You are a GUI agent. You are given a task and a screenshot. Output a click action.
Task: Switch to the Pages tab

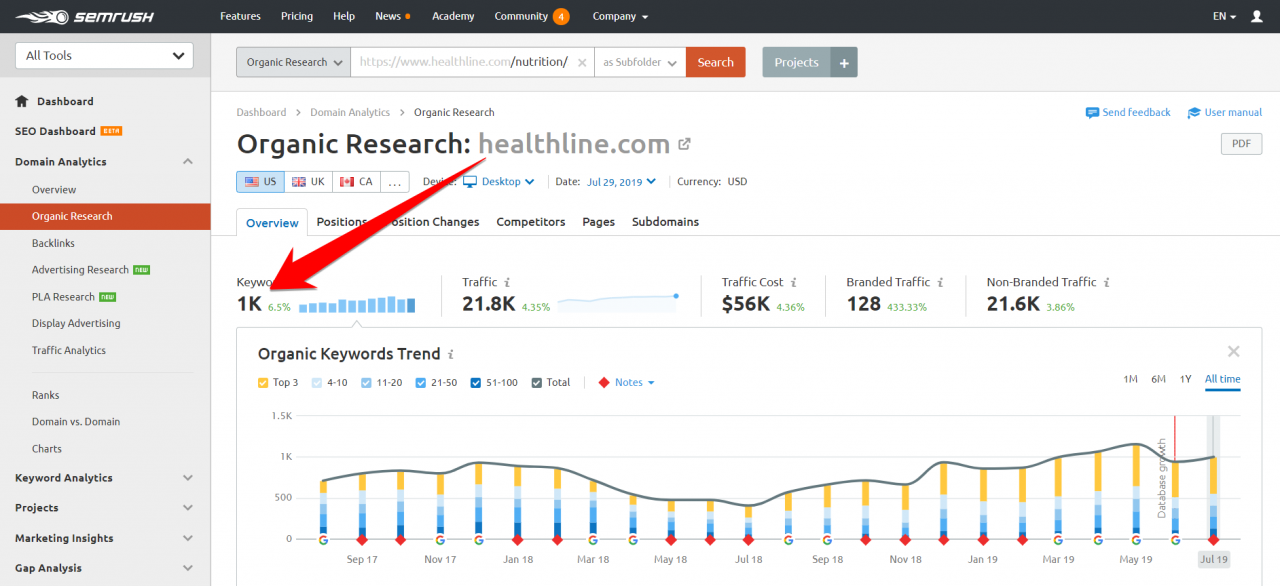point(598,222)
